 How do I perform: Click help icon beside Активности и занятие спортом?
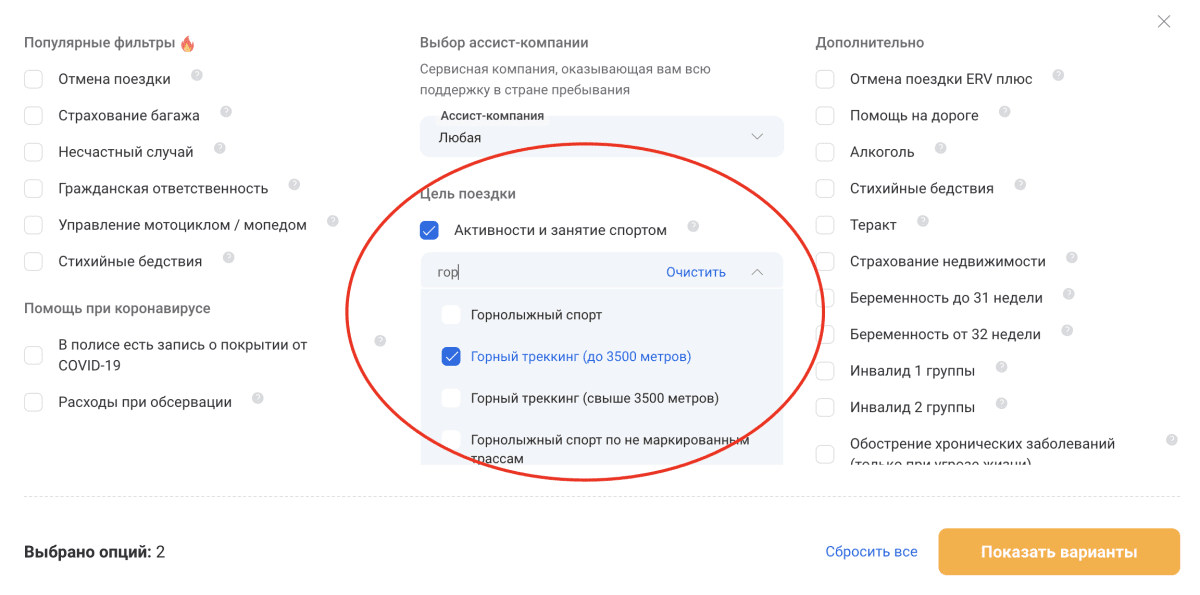693,227
